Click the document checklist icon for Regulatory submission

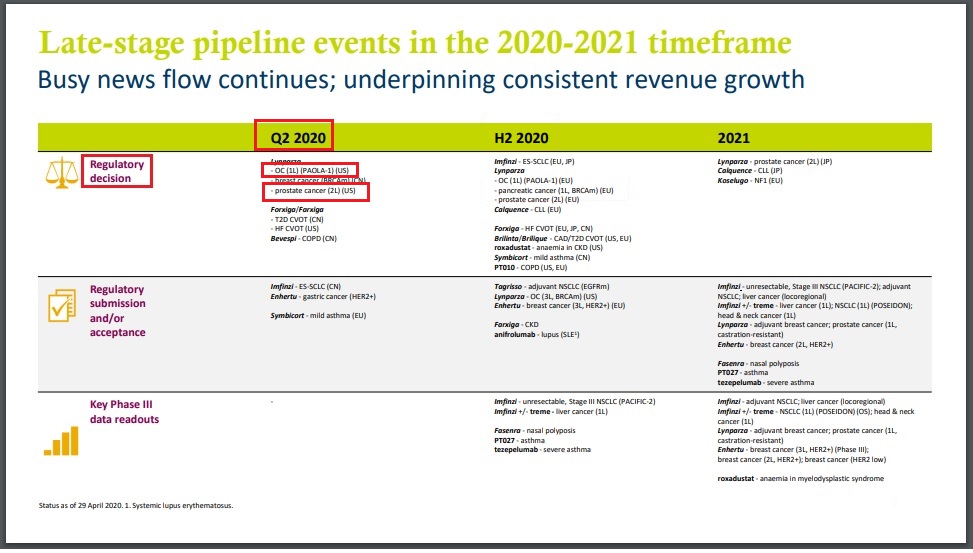click(62, 304)
